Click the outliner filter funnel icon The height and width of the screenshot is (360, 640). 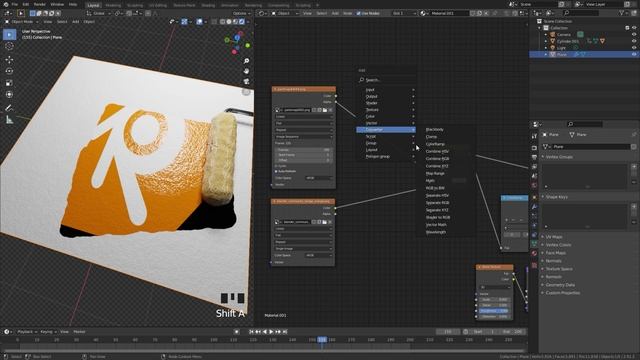[622, 13]
